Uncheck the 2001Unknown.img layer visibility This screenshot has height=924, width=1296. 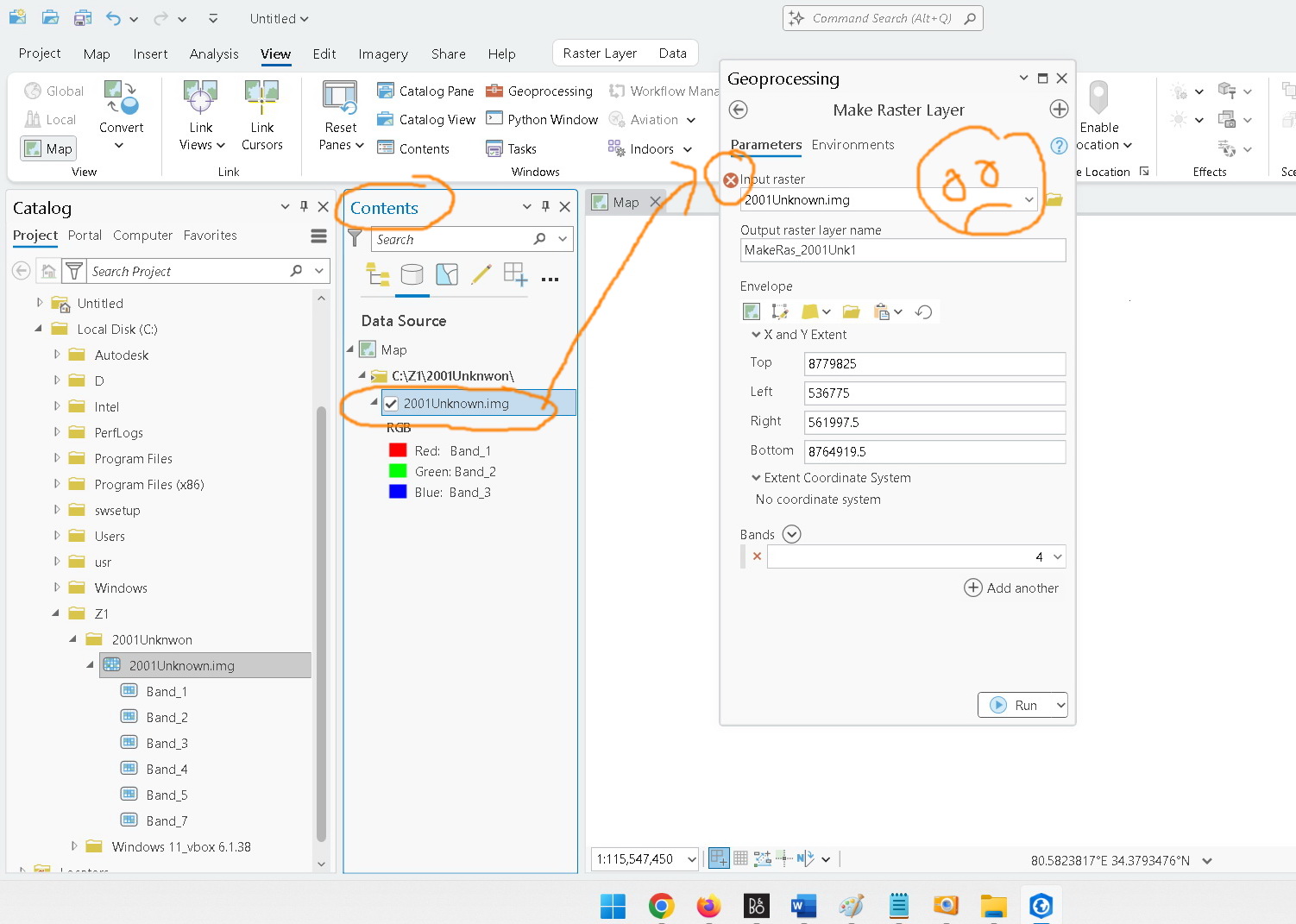(x=392, y=404)
